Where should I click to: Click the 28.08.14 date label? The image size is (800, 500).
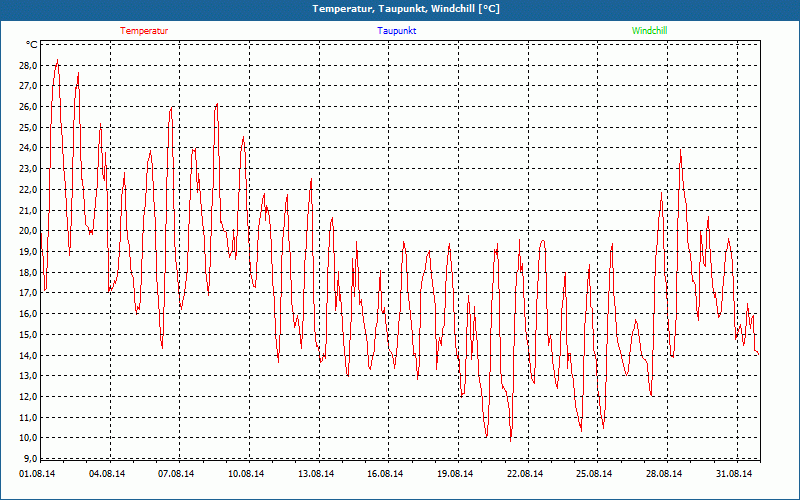(664, 474)
